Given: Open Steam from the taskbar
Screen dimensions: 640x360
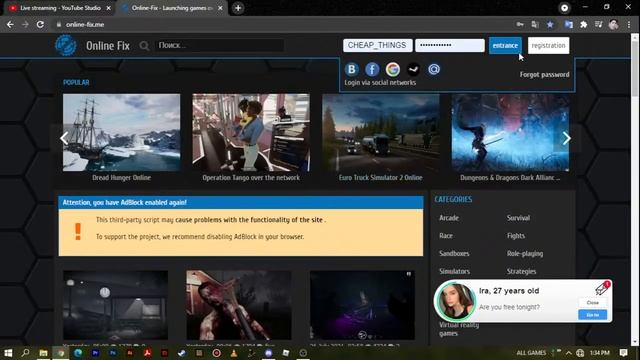Looking at the screenshot, I should (182, 353).
